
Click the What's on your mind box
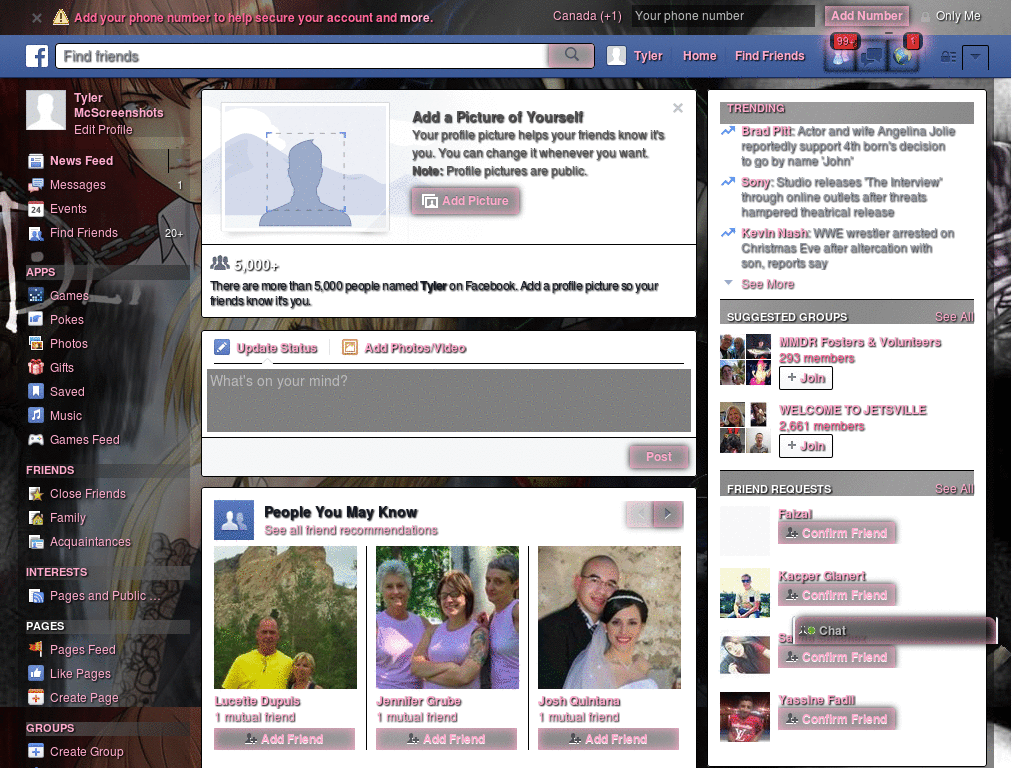[449, 400]
